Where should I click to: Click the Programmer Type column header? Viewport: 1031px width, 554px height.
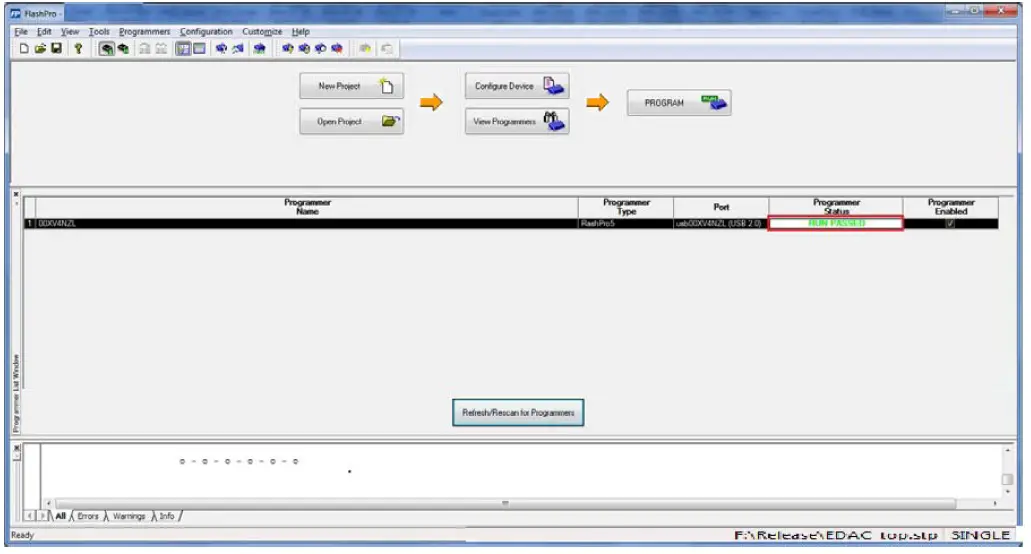(x=626, y=207)
